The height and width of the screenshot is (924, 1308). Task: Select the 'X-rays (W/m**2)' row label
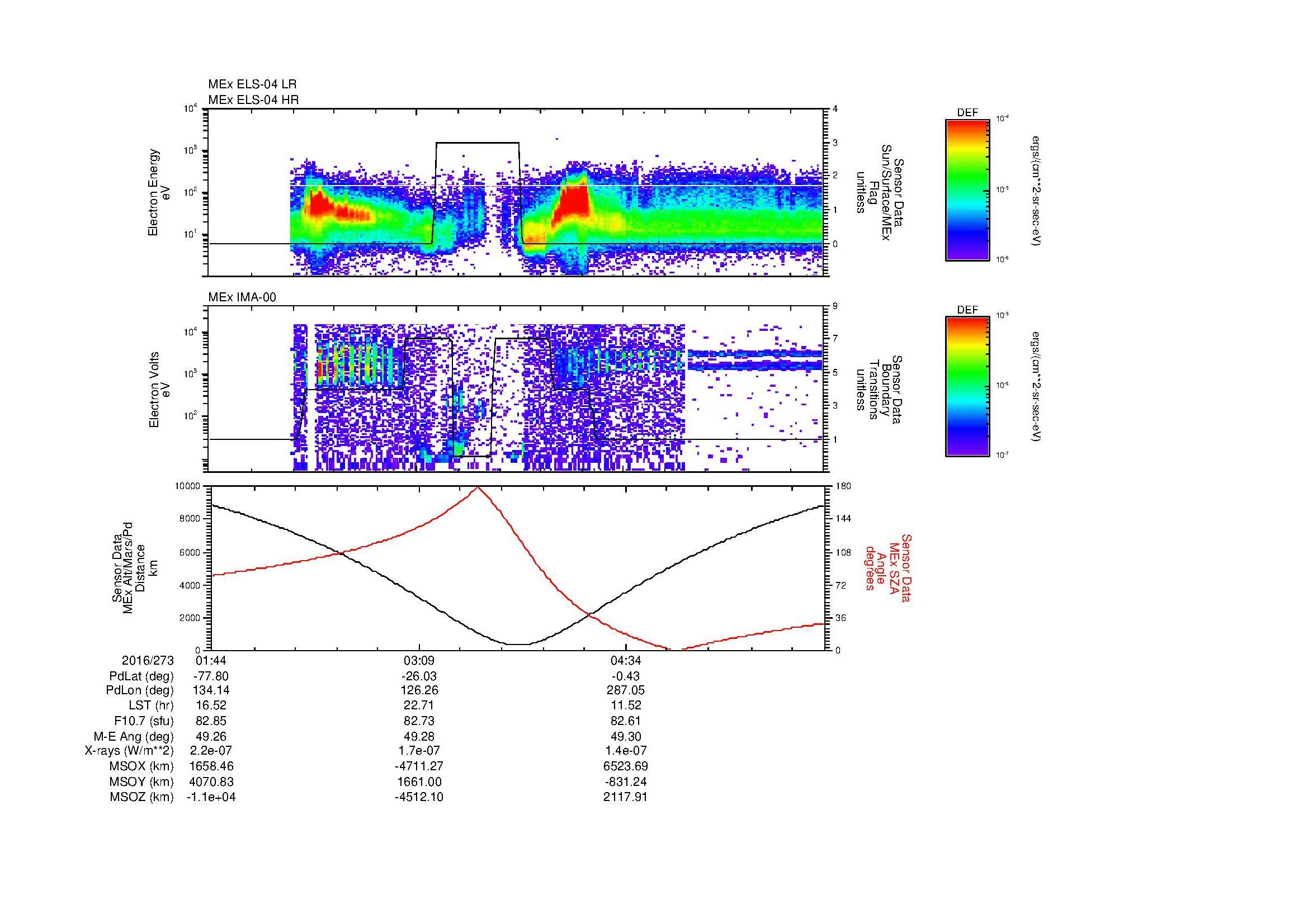pyautogui.click(x=129, y=751)
